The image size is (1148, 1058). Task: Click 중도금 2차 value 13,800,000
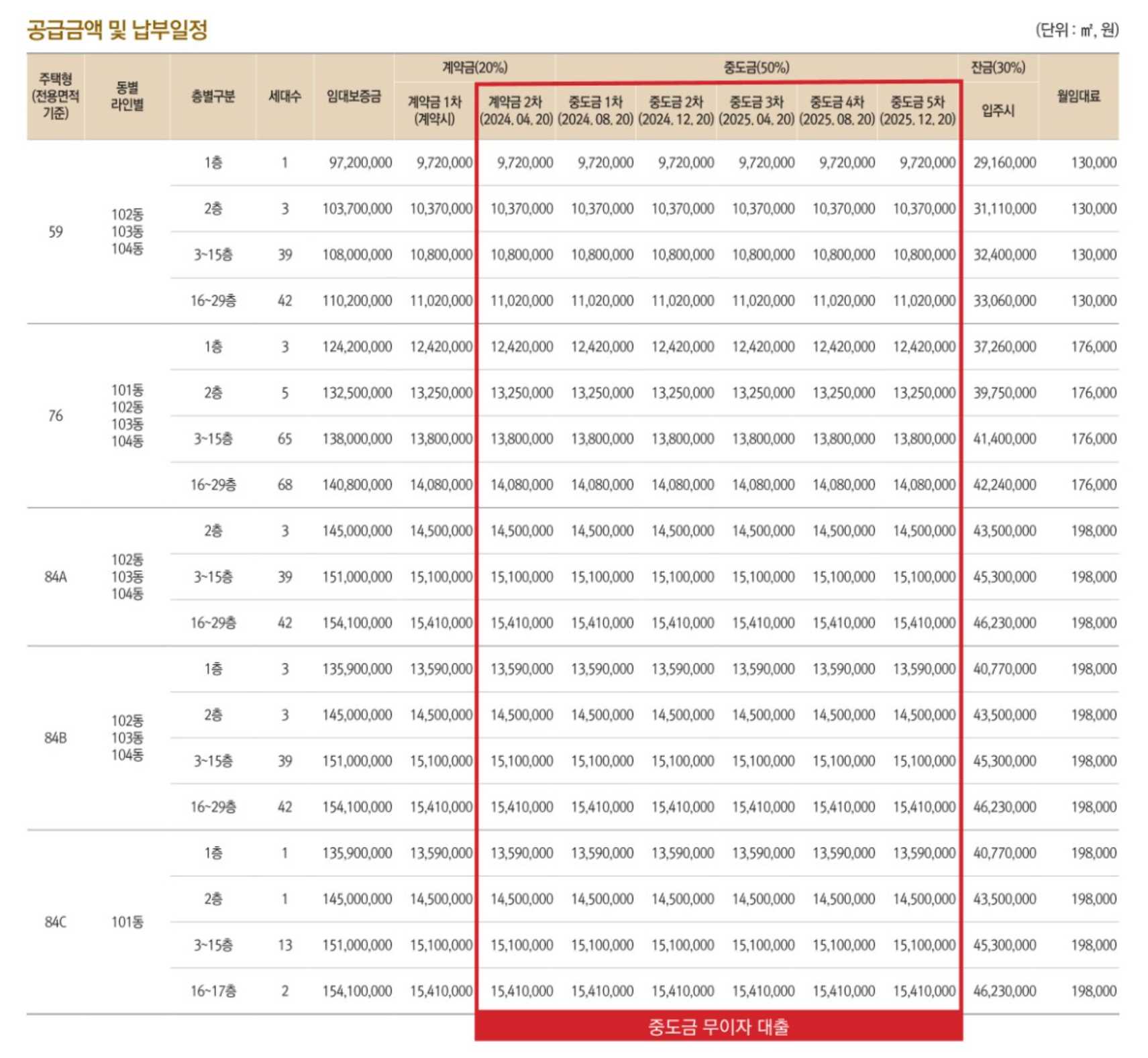(682, 439)
